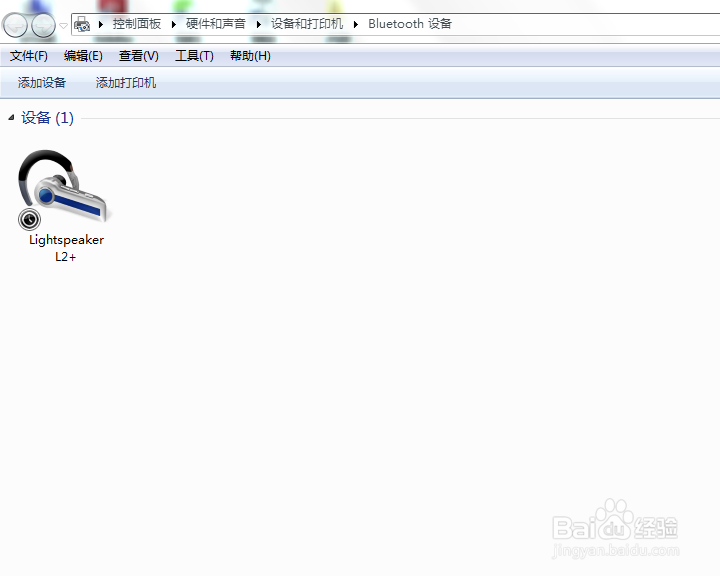Open the 帮助(H) menu
720x576 pixels.
click(250, 56)
